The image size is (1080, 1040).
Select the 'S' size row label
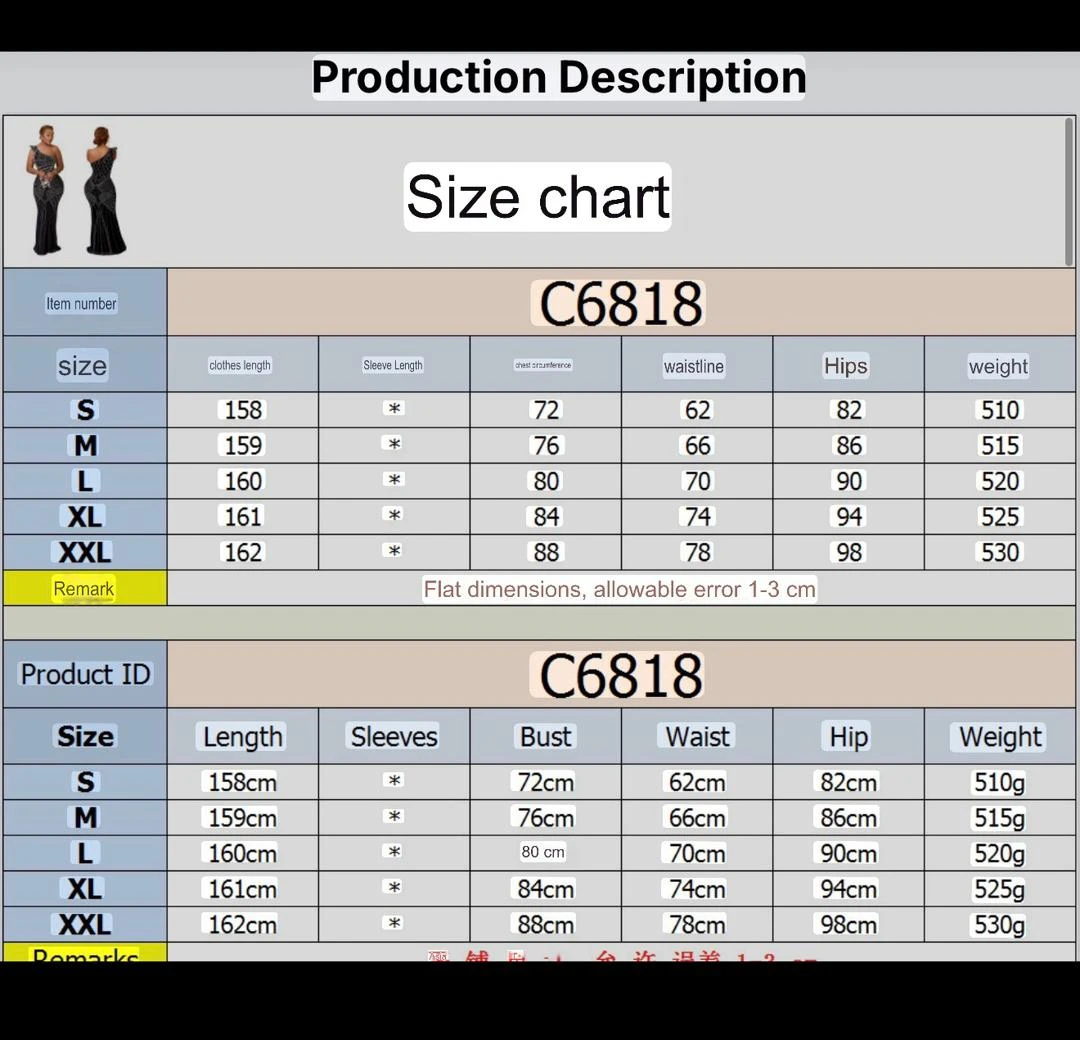click(84, 410)
